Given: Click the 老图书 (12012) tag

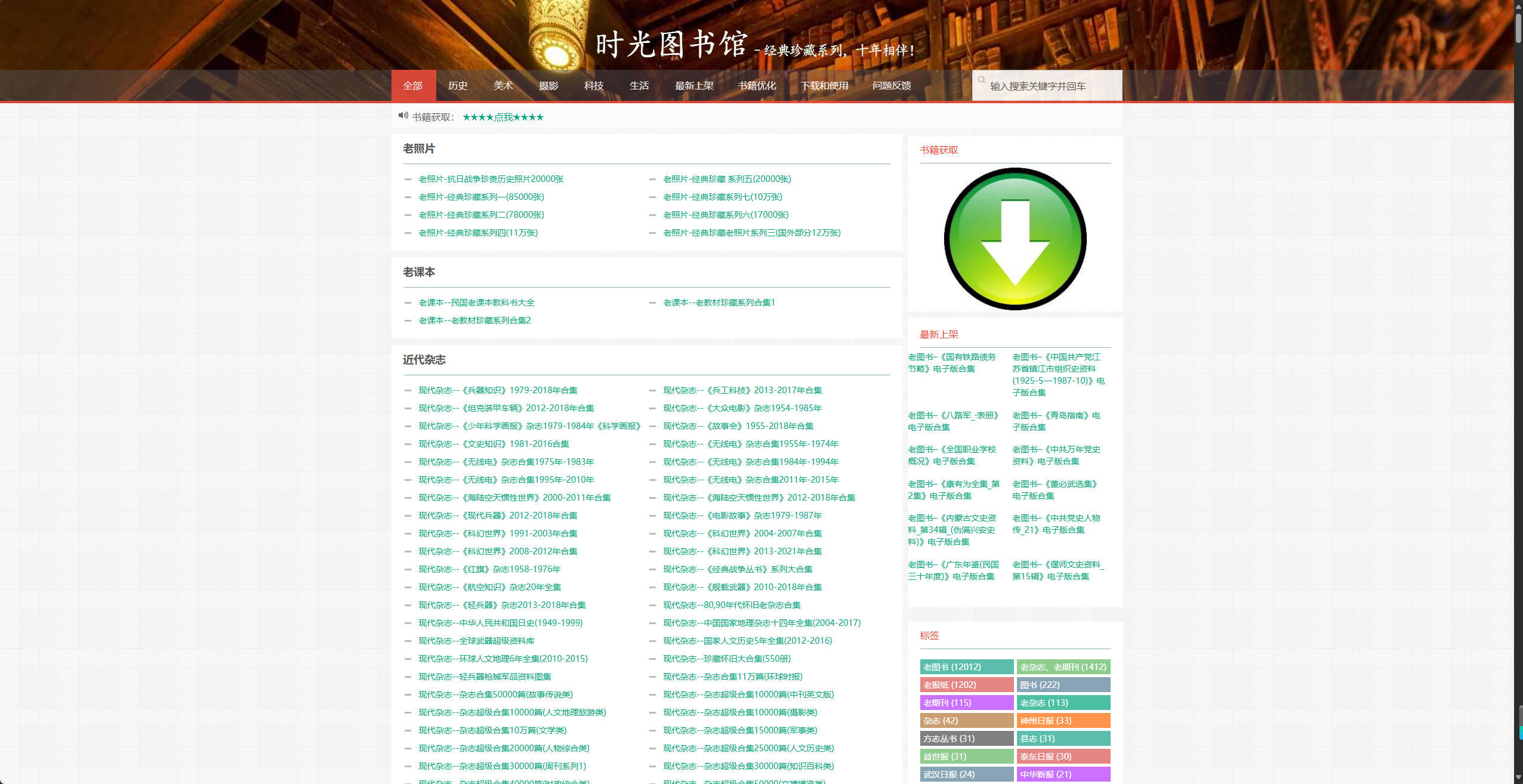Looking at the screenshot, I should 967,667.
